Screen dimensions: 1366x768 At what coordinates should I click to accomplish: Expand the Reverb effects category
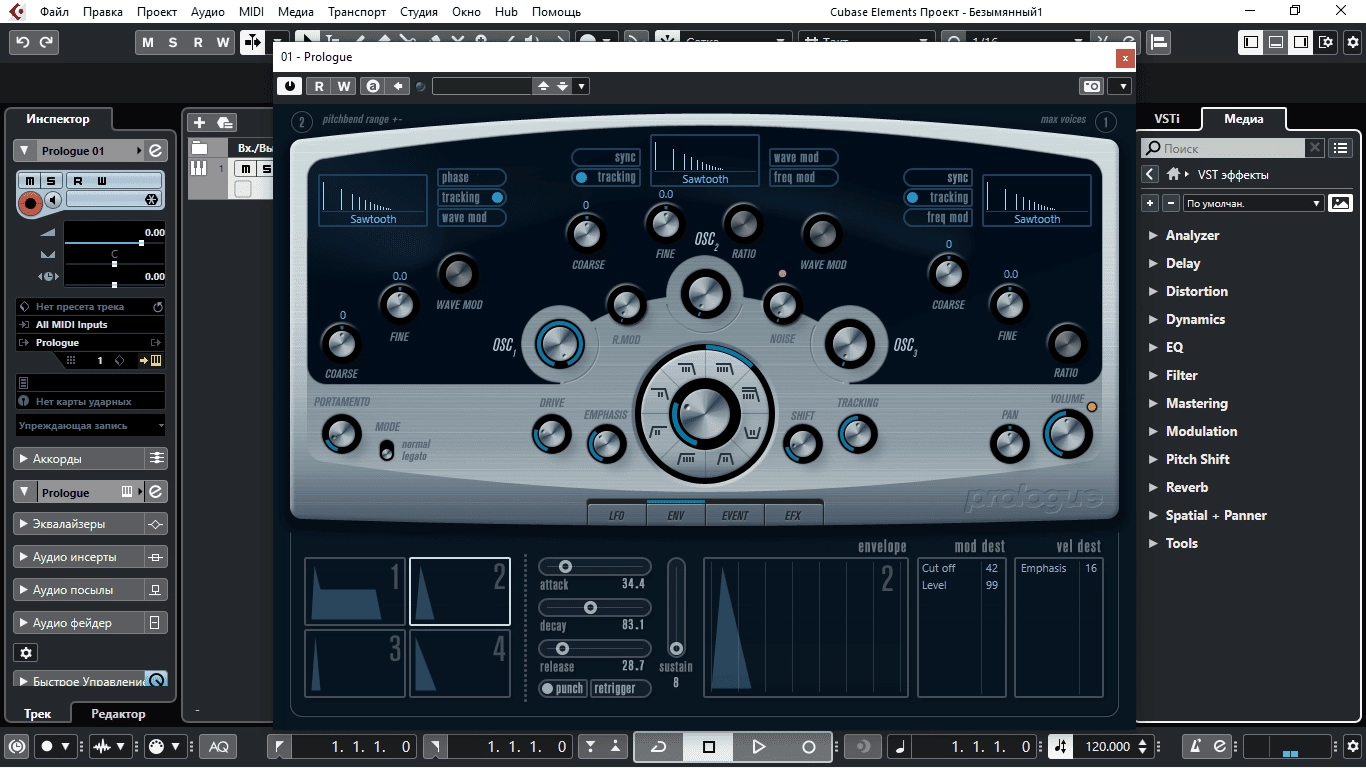(1153, 488)
